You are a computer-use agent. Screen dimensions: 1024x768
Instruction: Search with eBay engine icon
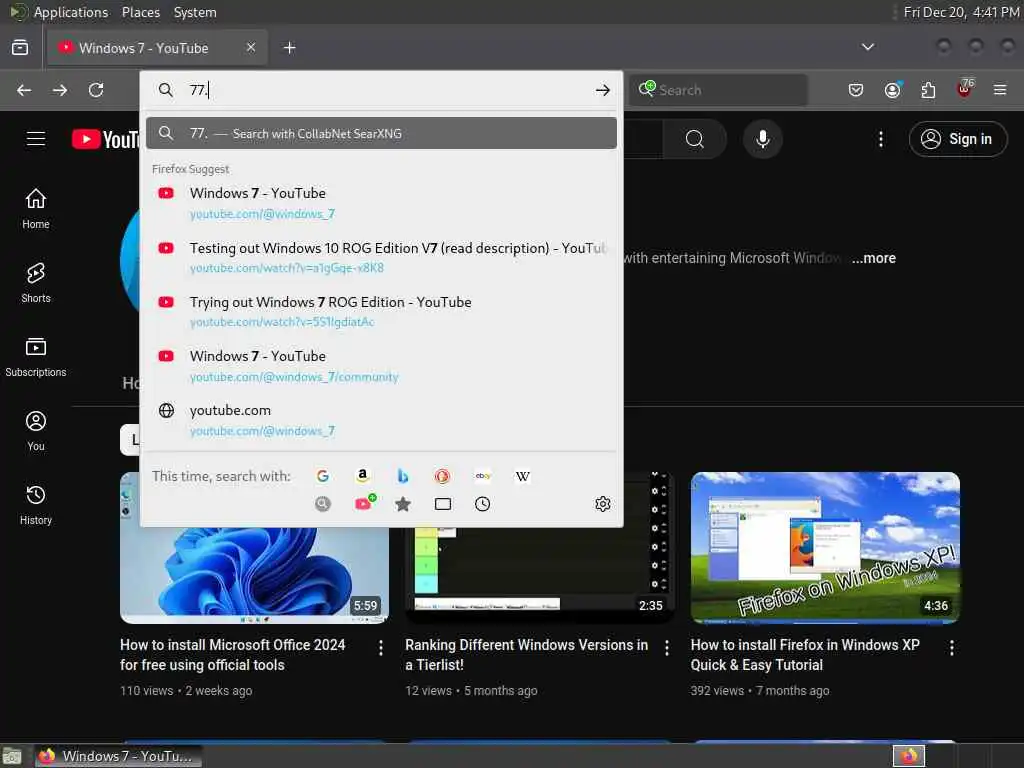[483, 476]
